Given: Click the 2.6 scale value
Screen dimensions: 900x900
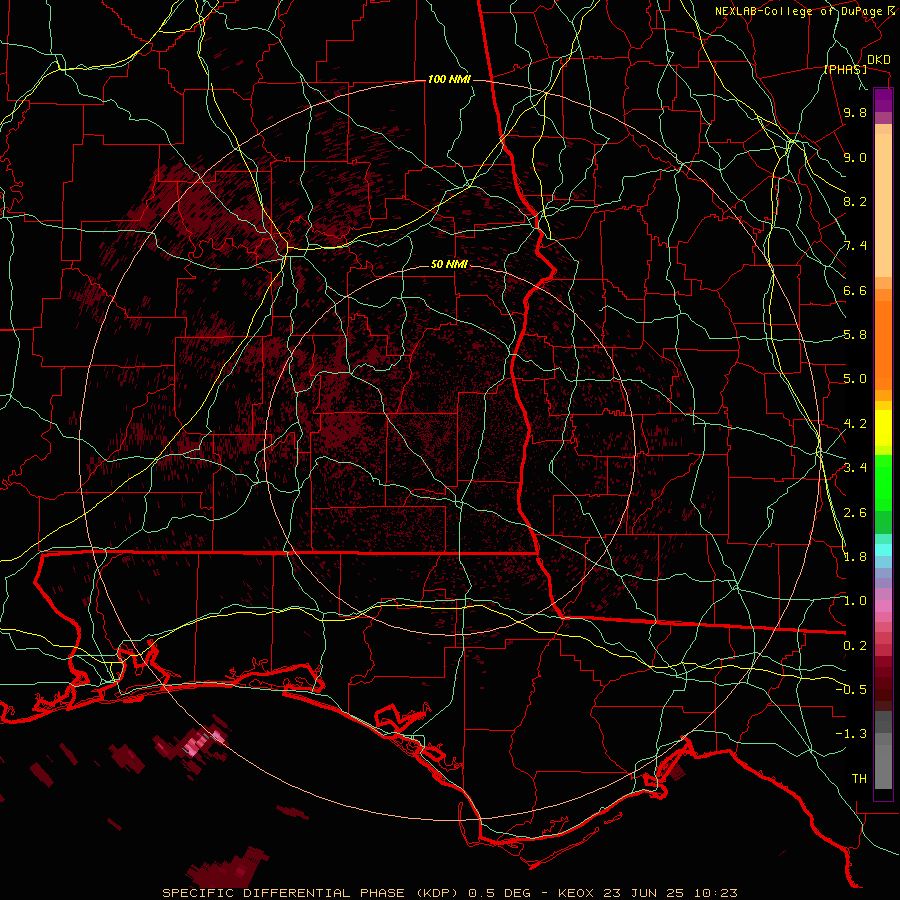Looking at the screenshot, I should point(855,513).
